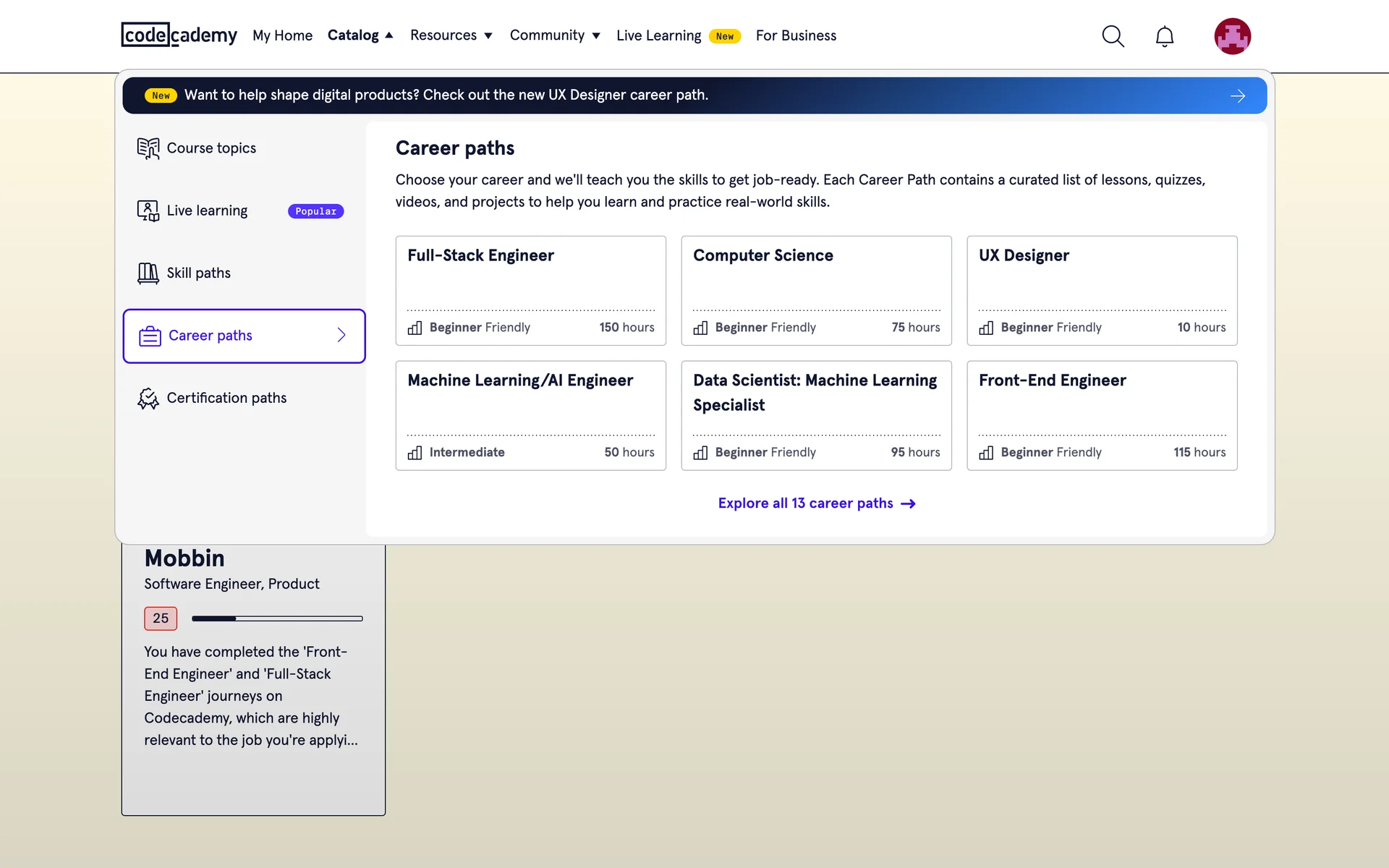Open Live Learning nav item
The image size is (1389, 868).
pyautogui.click(x=658, y=35)
